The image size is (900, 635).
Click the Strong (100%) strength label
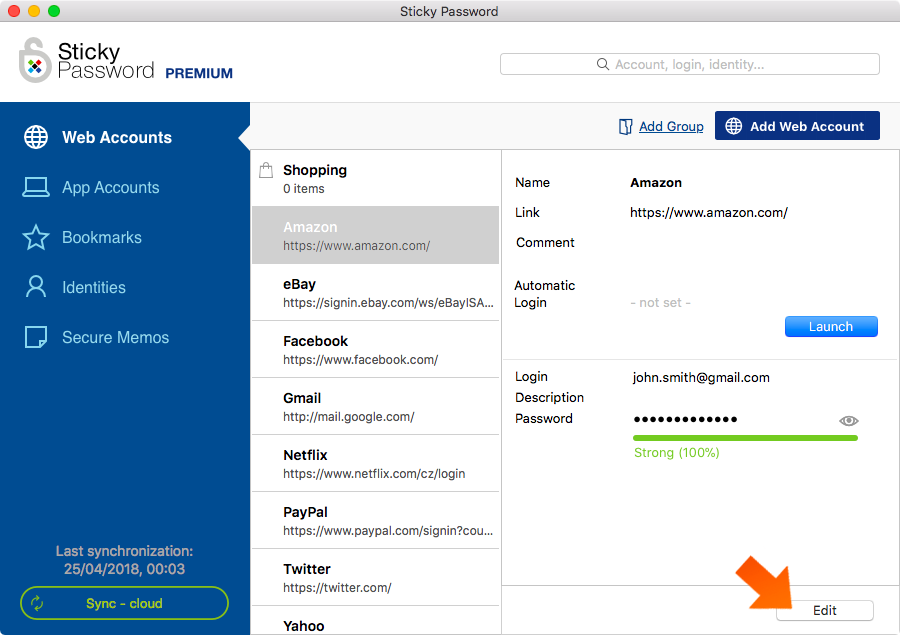(676, 452)
